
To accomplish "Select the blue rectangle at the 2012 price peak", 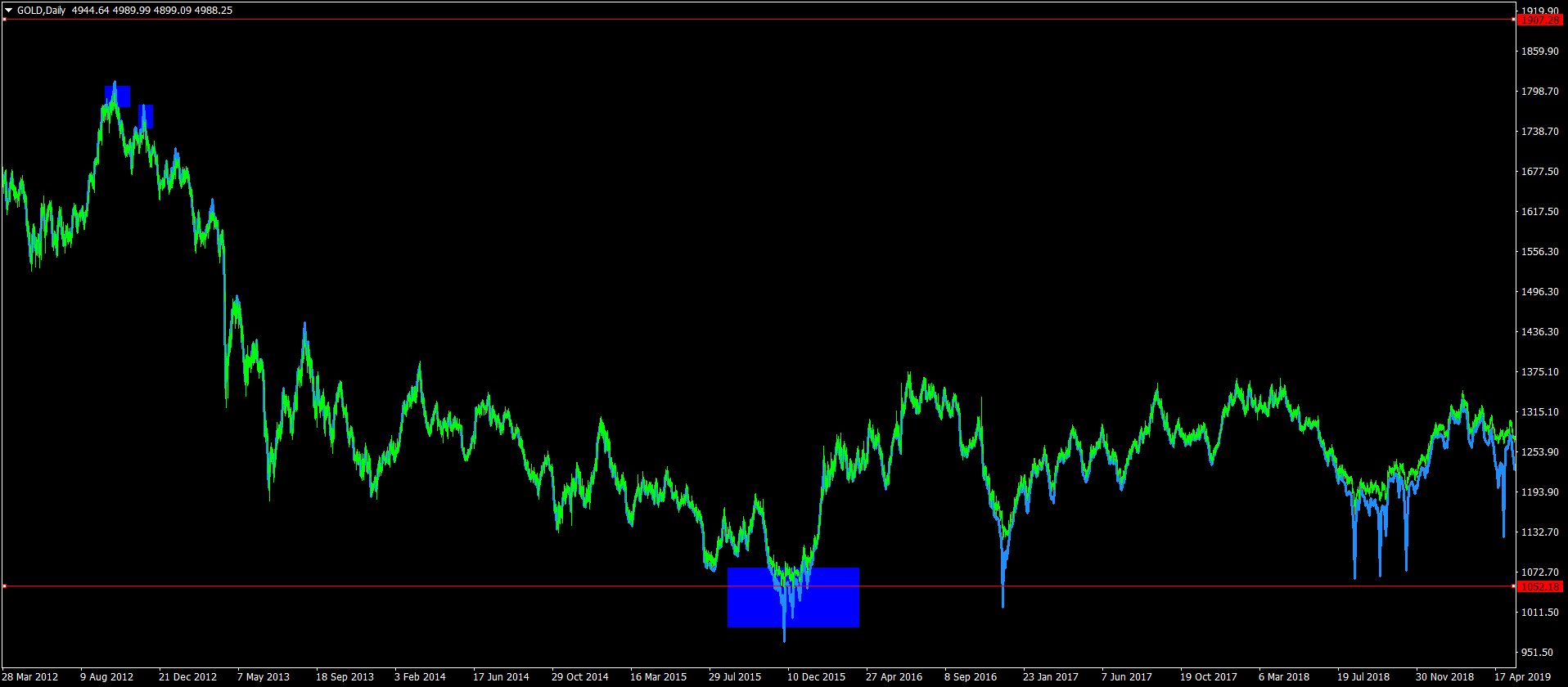I will (117, 97).
